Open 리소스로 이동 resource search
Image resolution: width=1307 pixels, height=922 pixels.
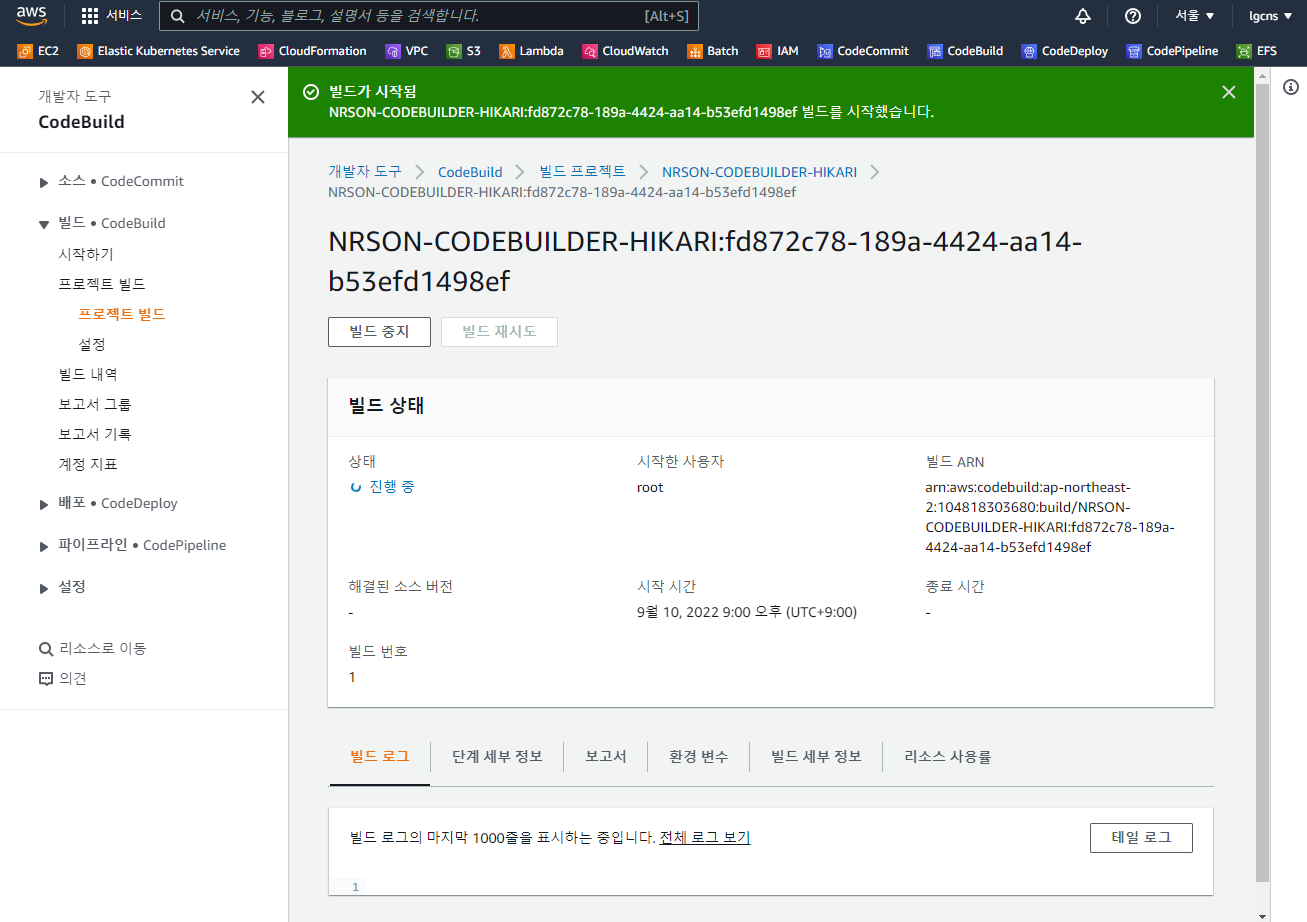tap(92, 648)
